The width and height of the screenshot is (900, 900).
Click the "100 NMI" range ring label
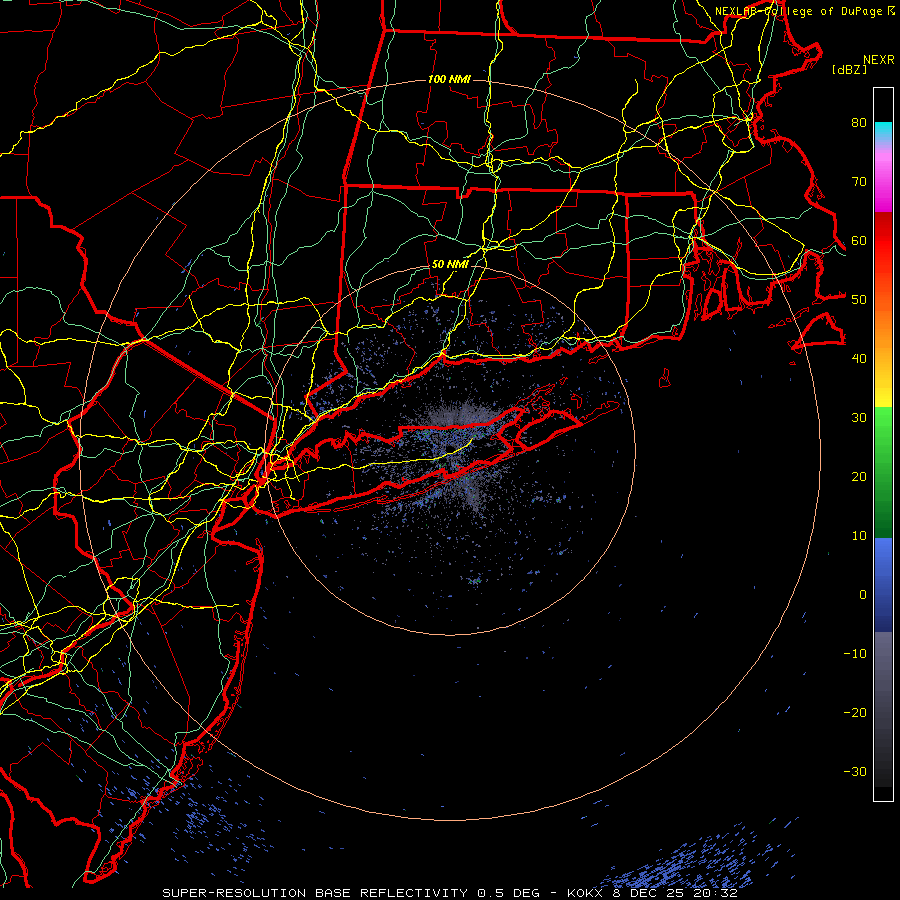pyautogui.click(x=449, y=79)
